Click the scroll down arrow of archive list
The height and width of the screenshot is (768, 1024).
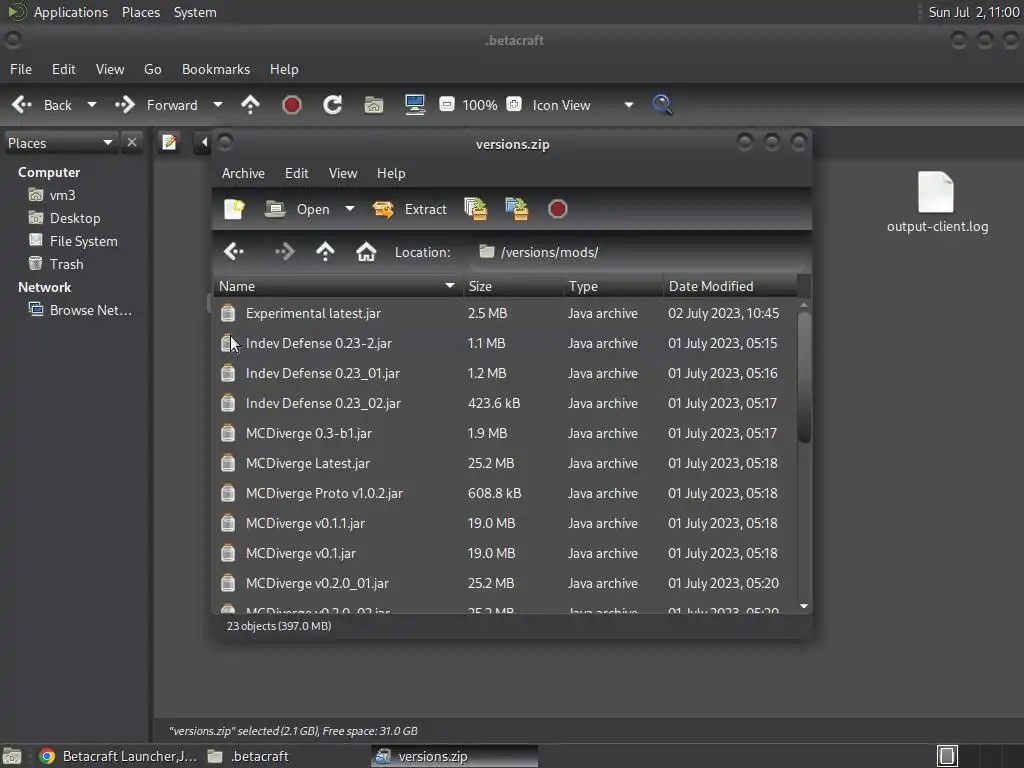click(x=805, y=607)
